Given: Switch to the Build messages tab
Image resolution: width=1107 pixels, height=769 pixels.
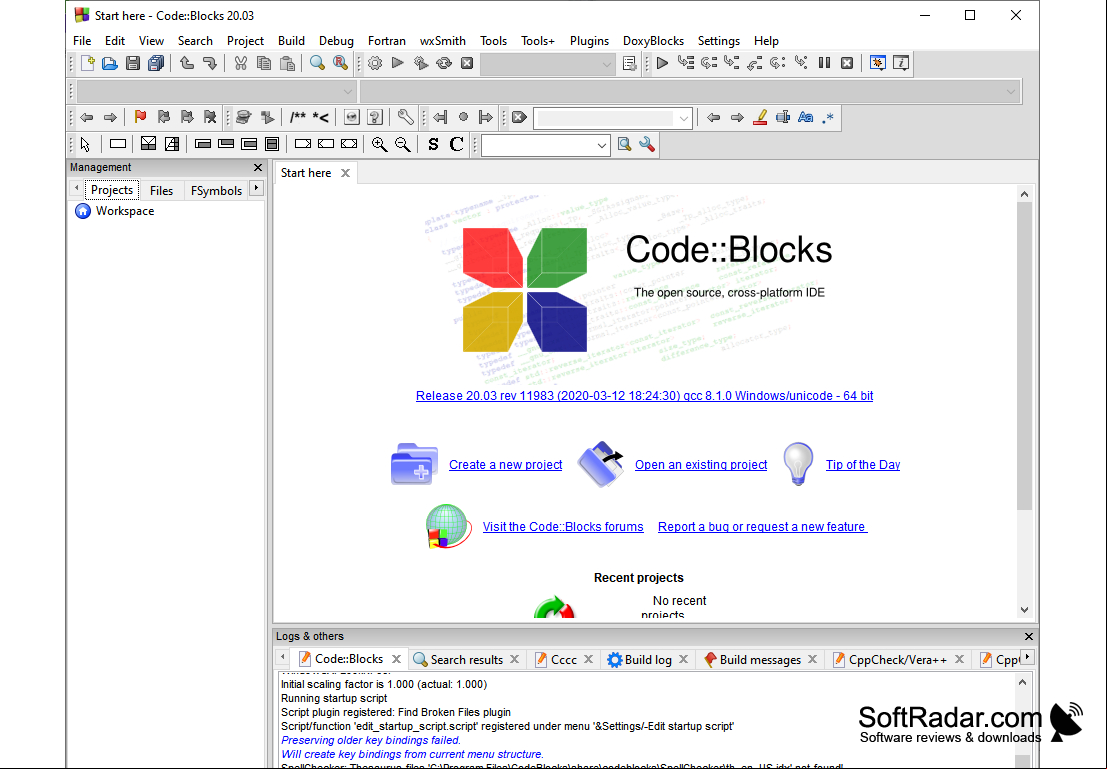Looking at the screenshot, I should 760,660.
